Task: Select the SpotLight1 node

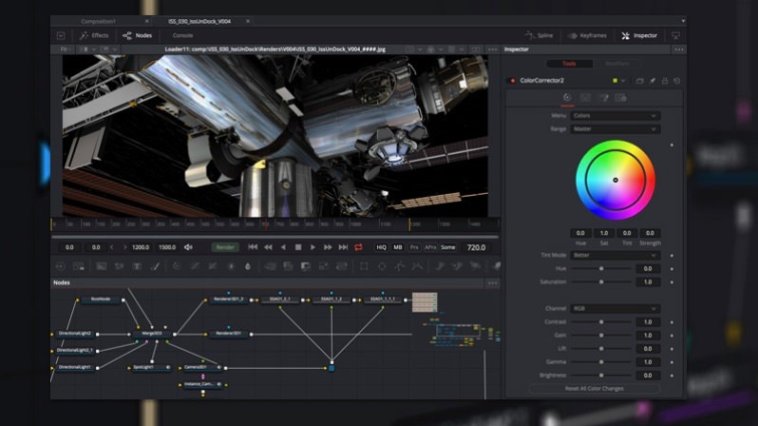Action: pyautogui.click(x=151, y=367)
